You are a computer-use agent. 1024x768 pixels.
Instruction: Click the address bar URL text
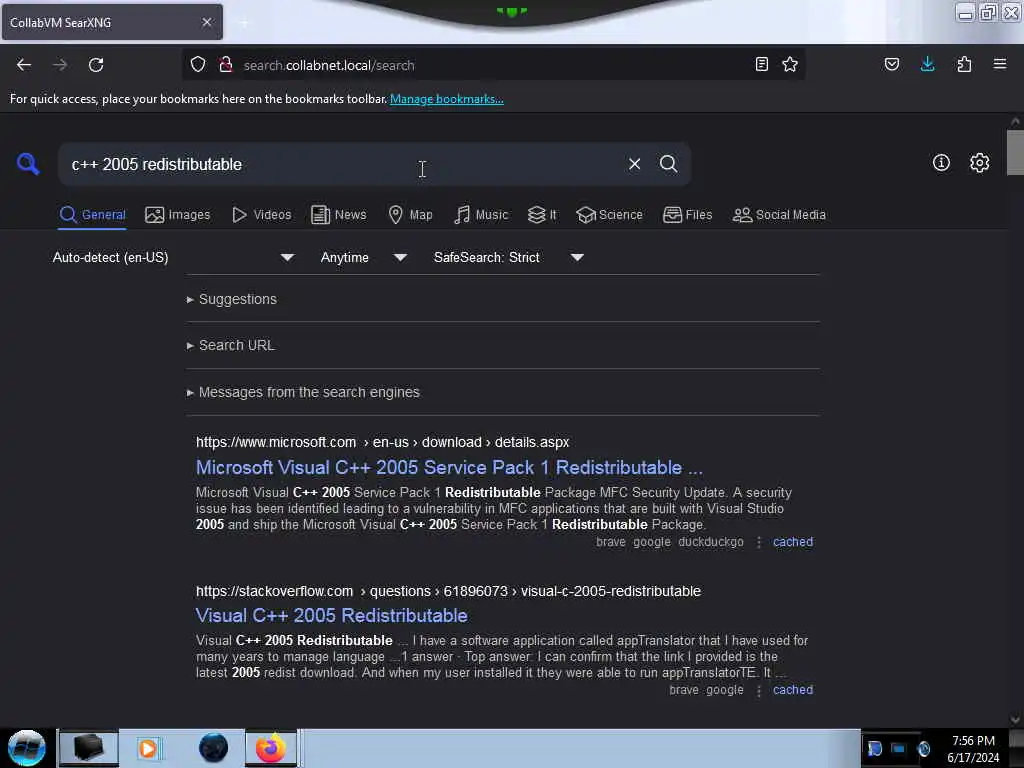(x=329, y=65)
